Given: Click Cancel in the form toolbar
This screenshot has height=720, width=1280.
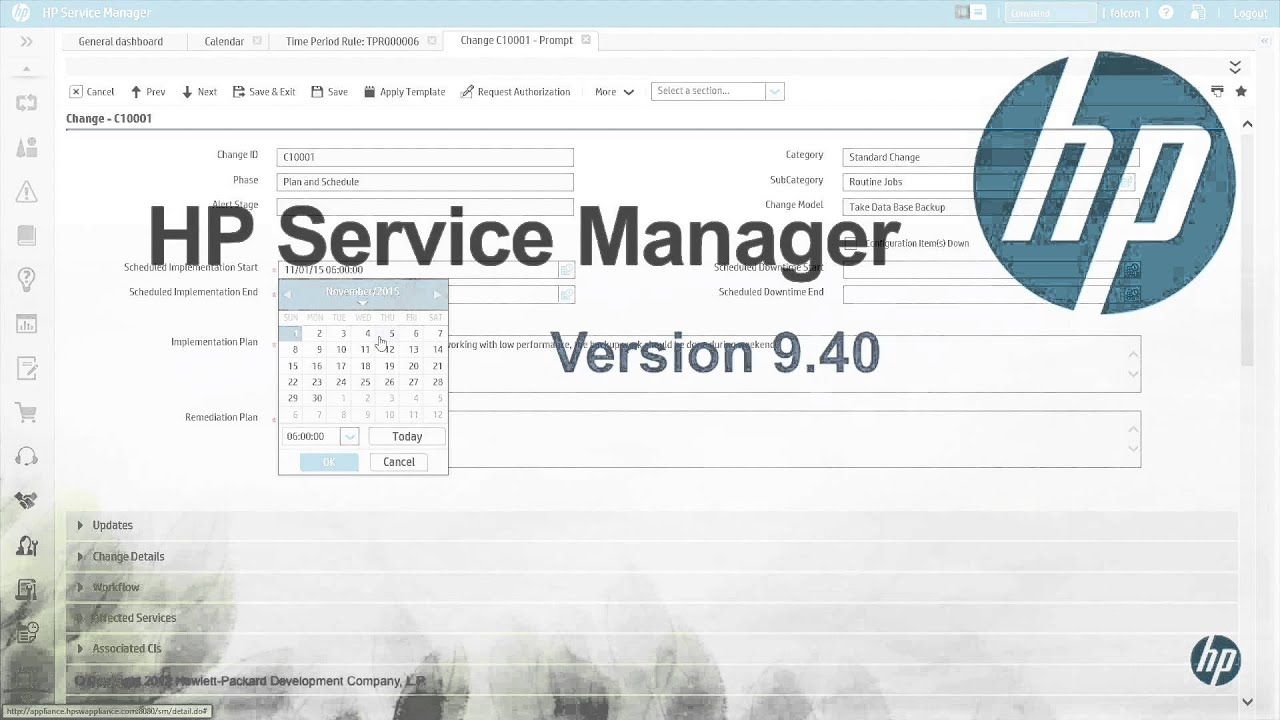Looking at the screenshot, I should pyautogui.click(x=92, y=92).
